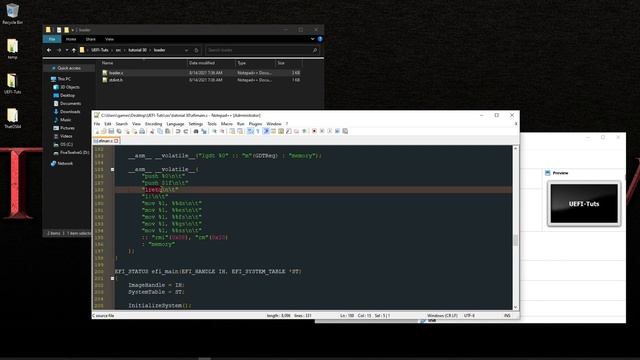Refresh the Explorer folder view
The image size is (640, 360).
pyautogui.click(x=196, y=50)
